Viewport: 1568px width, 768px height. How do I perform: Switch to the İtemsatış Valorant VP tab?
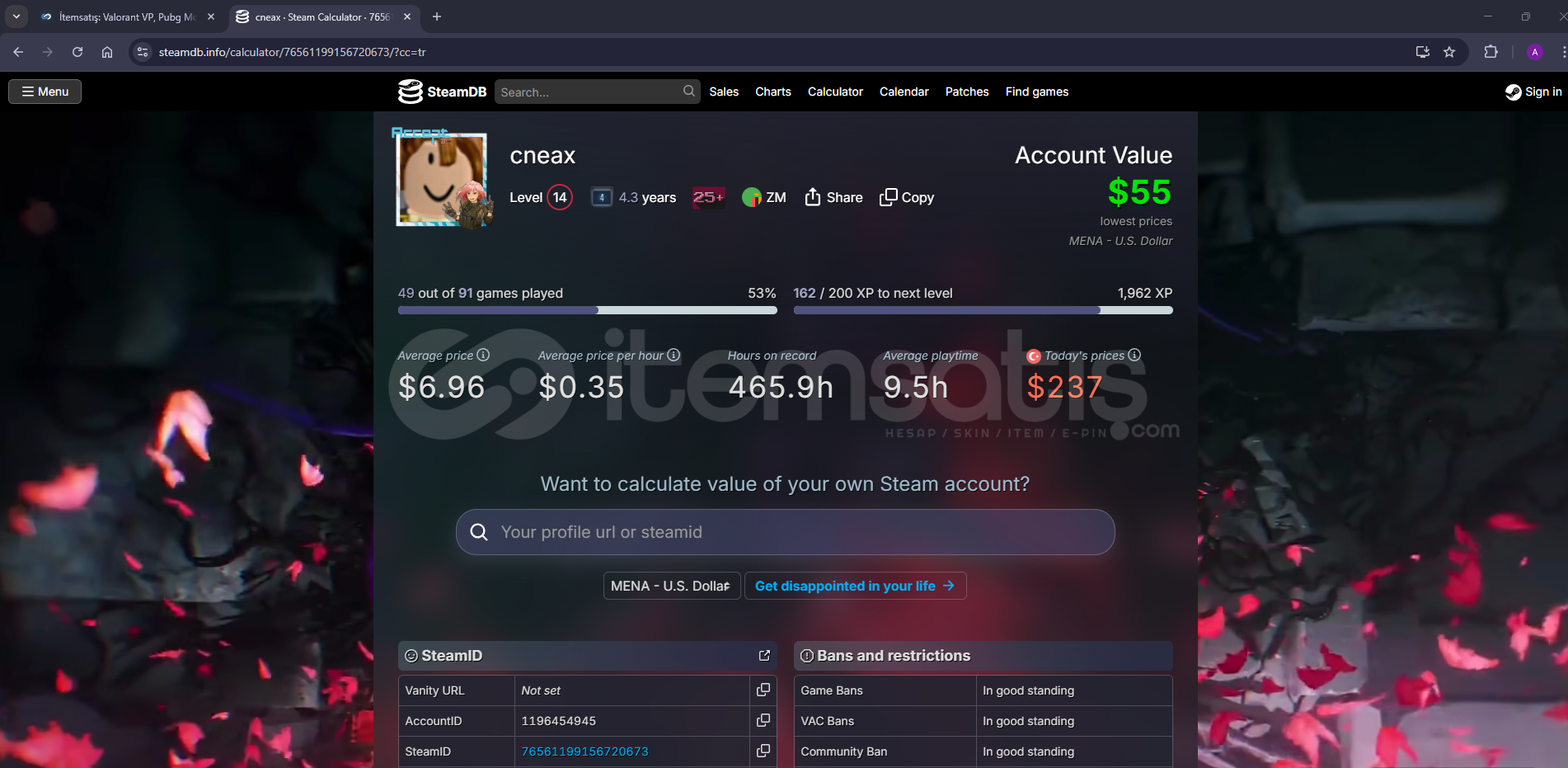[x=128, y=16]
